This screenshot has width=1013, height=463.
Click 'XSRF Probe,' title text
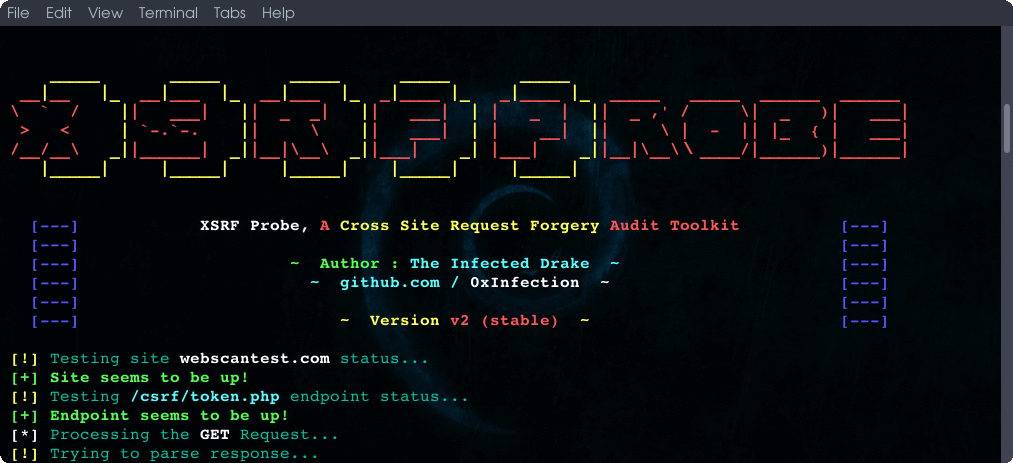(x=255, y=226)
